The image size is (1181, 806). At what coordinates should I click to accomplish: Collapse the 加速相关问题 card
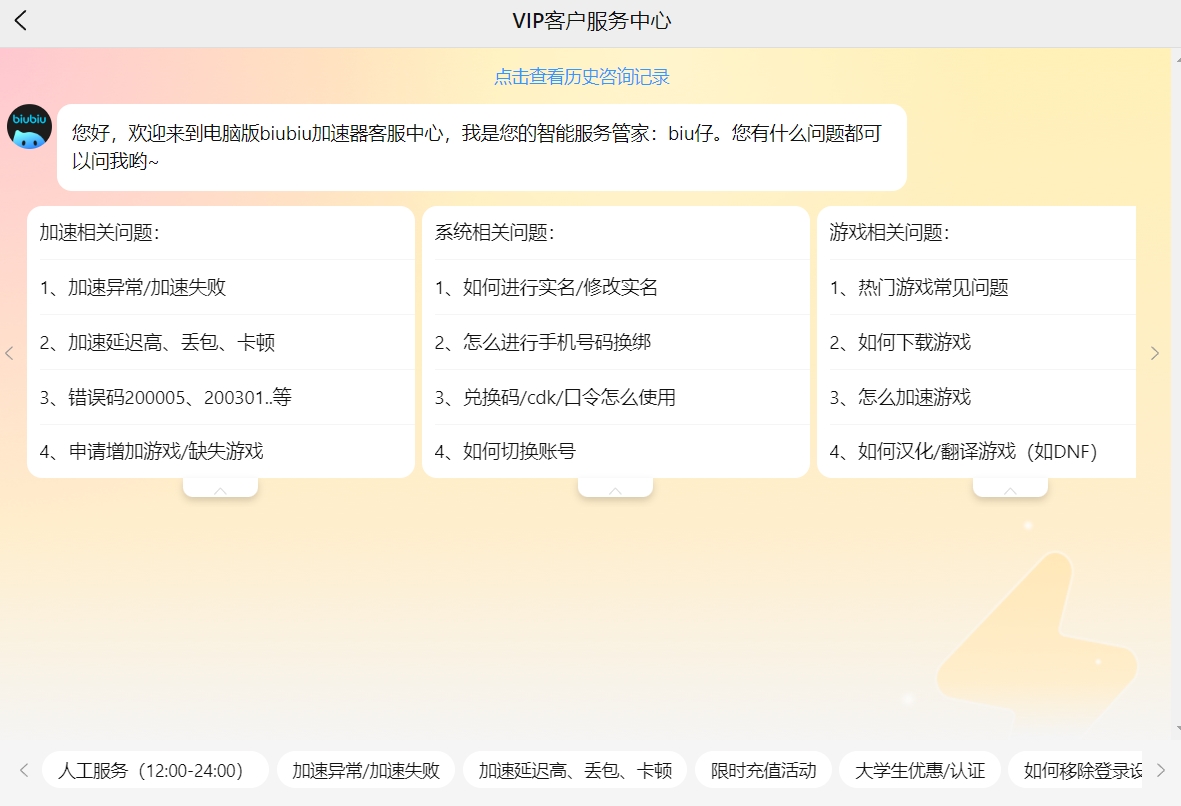[220, 489]
